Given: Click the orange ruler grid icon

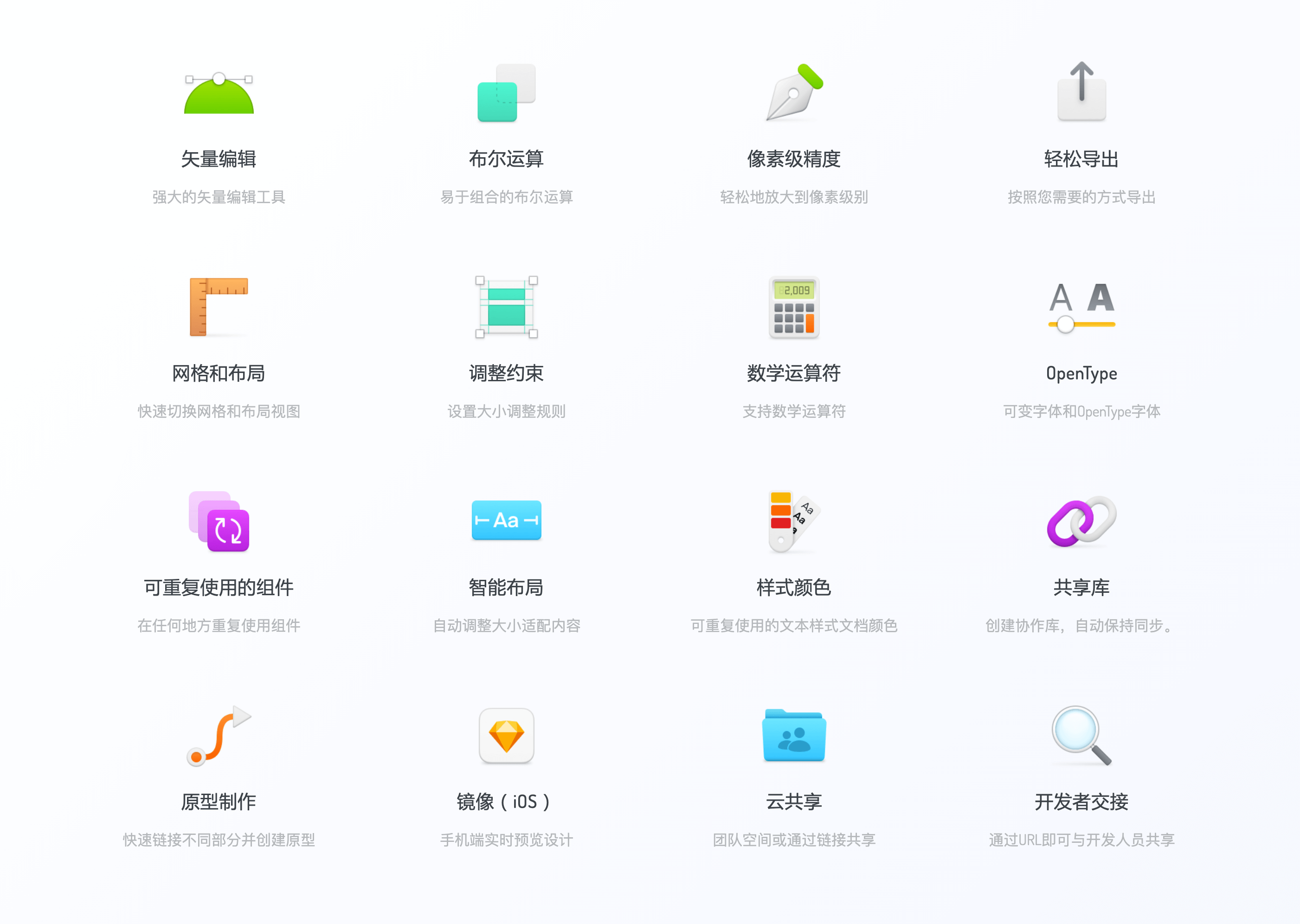Looking at the screenshot, I should [x=219, y=307].
